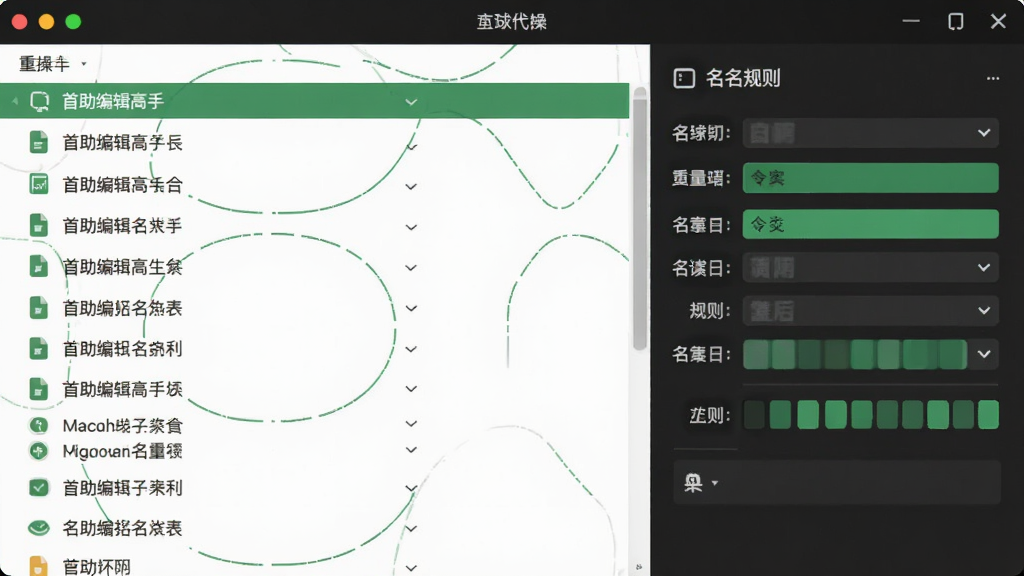
Task: Select the Migooian list row text
Action: [122, 451]
